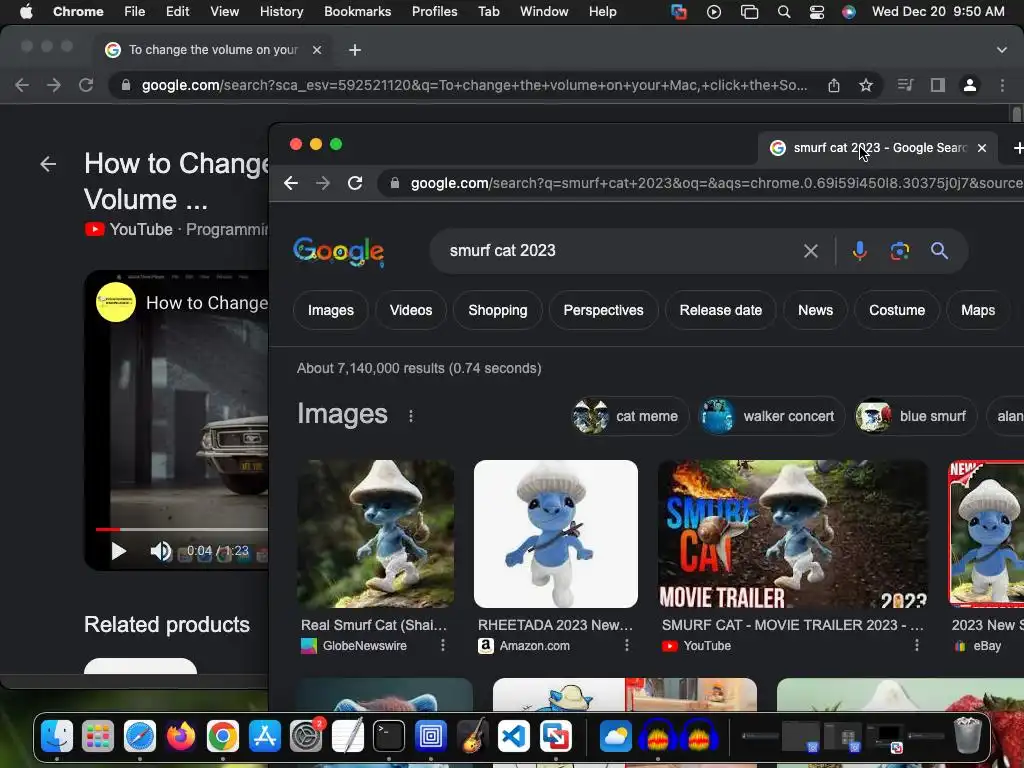Open media control icon in back window toolbar
Image resolution: width=1024 pixels, height=768 pixels.
(x=905, y=85)
